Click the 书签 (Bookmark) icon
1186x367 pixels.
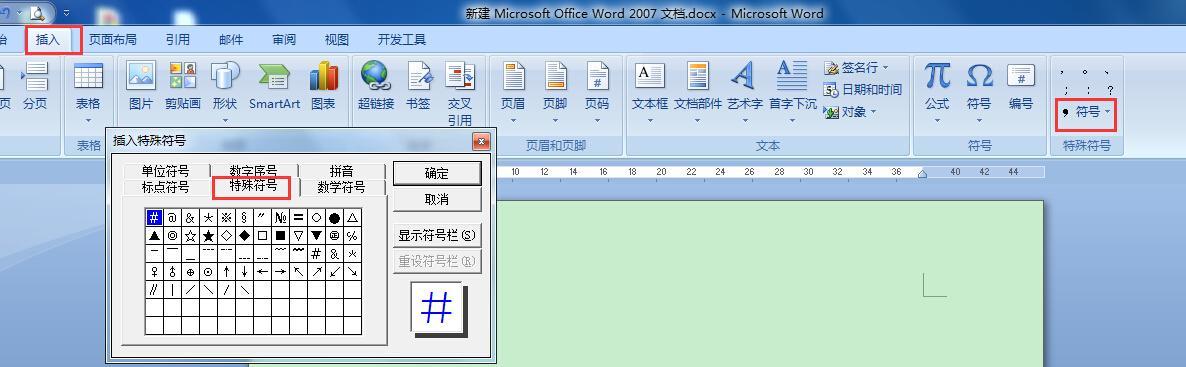tap(418, 86)
